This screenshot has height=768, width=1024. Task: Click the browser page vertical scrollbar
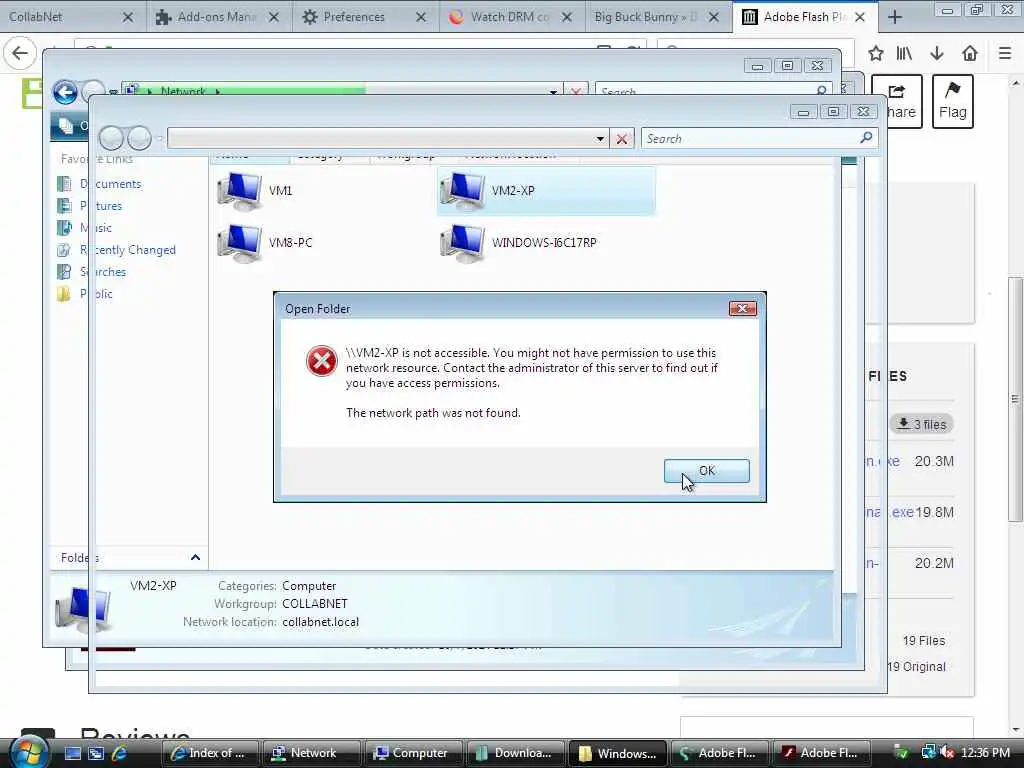1015,399
